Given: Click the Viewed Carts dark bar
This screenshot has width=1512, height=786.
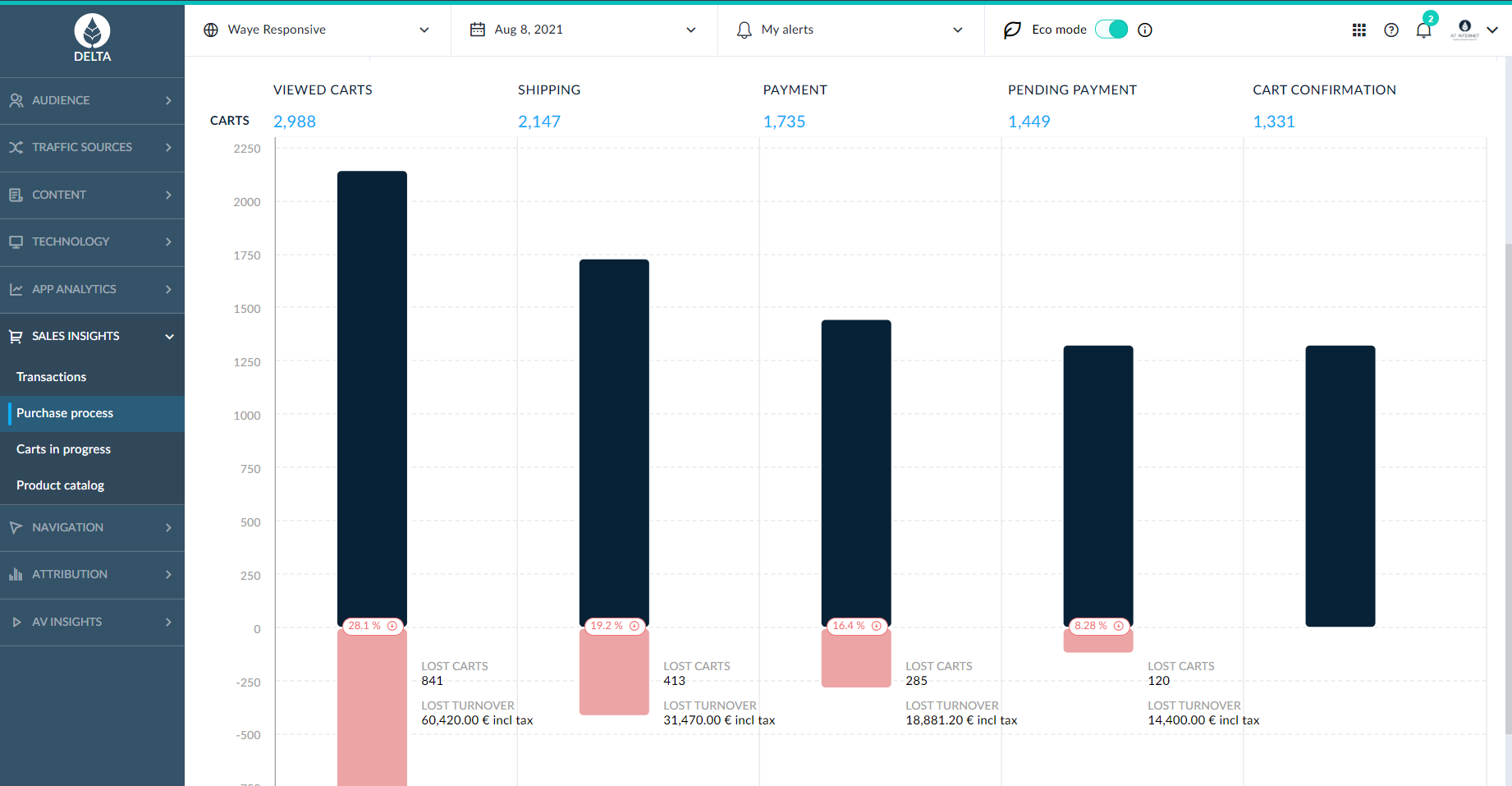Looking at the screenshot, I should pos(372,398).
